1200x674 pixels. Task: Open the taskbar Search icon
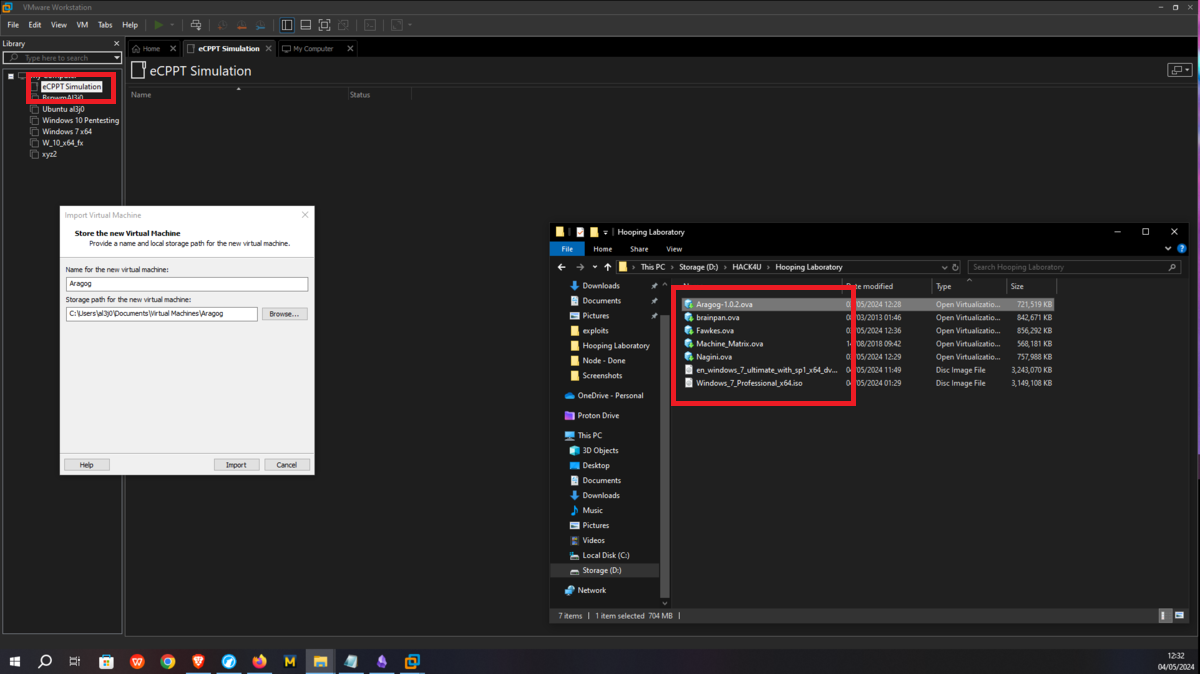point(45,661)
